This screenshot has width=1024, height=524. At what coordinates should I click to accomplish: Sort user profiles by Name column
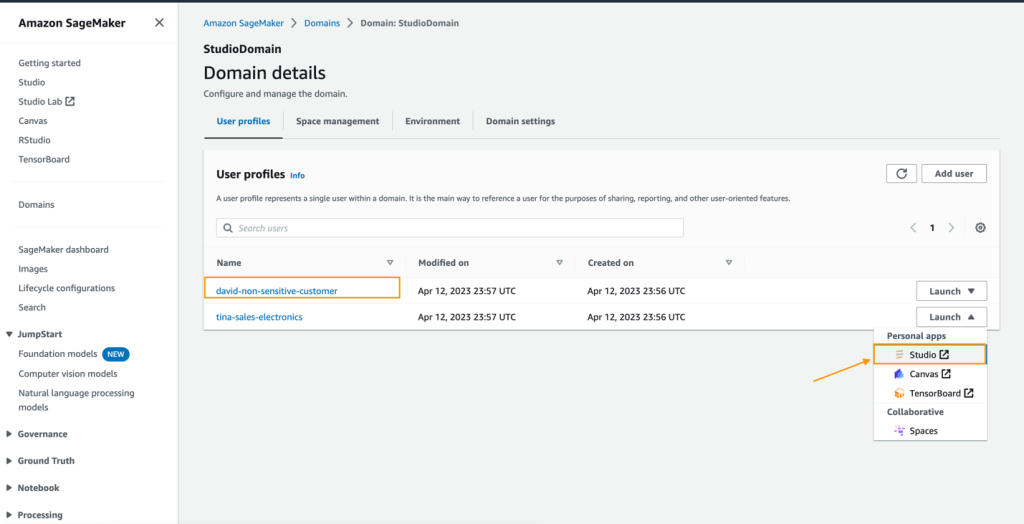coord(390,263)
